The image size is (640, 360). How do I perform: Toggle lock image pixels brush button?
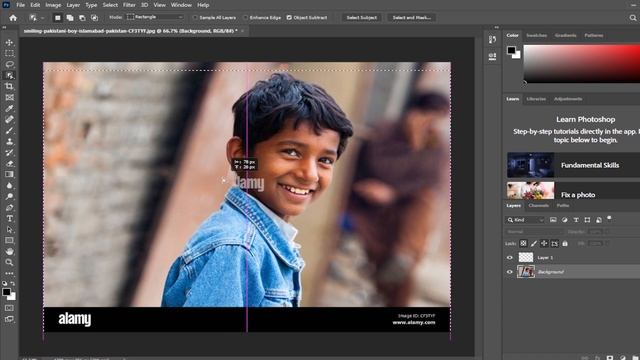[x=534, y=243]
